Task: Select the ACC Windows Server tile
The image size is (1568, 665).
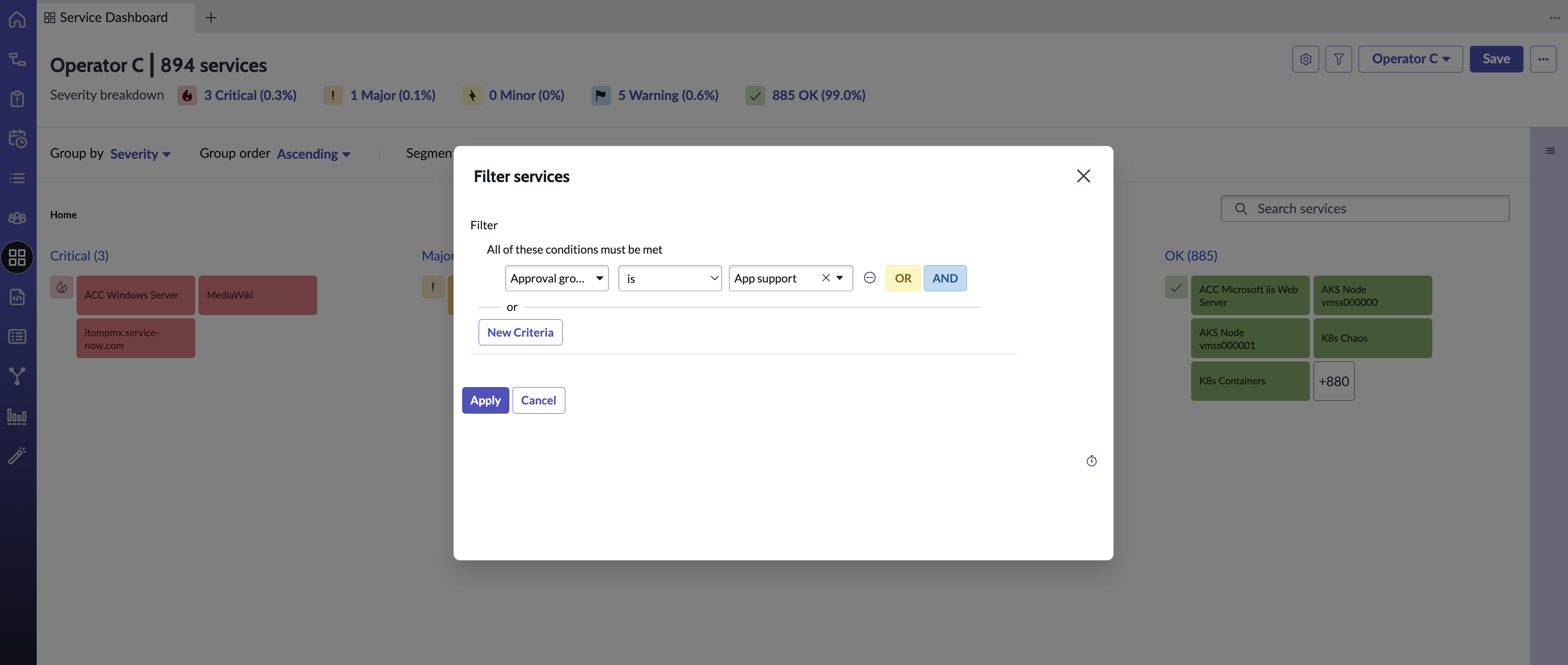Action: (x=135, y=295)
